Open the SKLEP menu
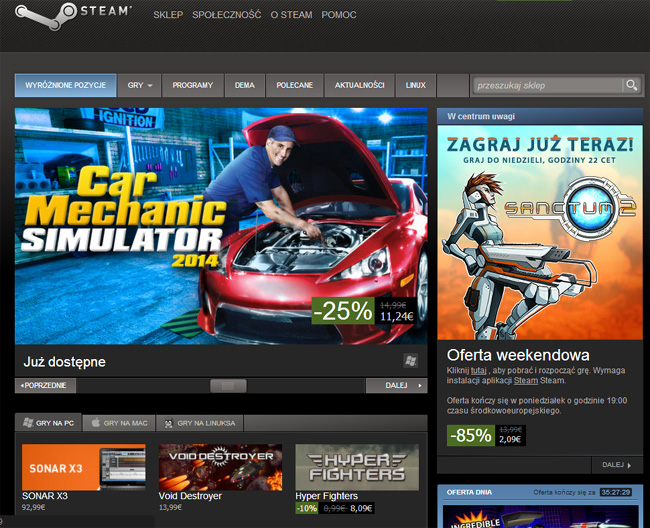The width and height of the screenshot is (650, 528). click(168, 15)
